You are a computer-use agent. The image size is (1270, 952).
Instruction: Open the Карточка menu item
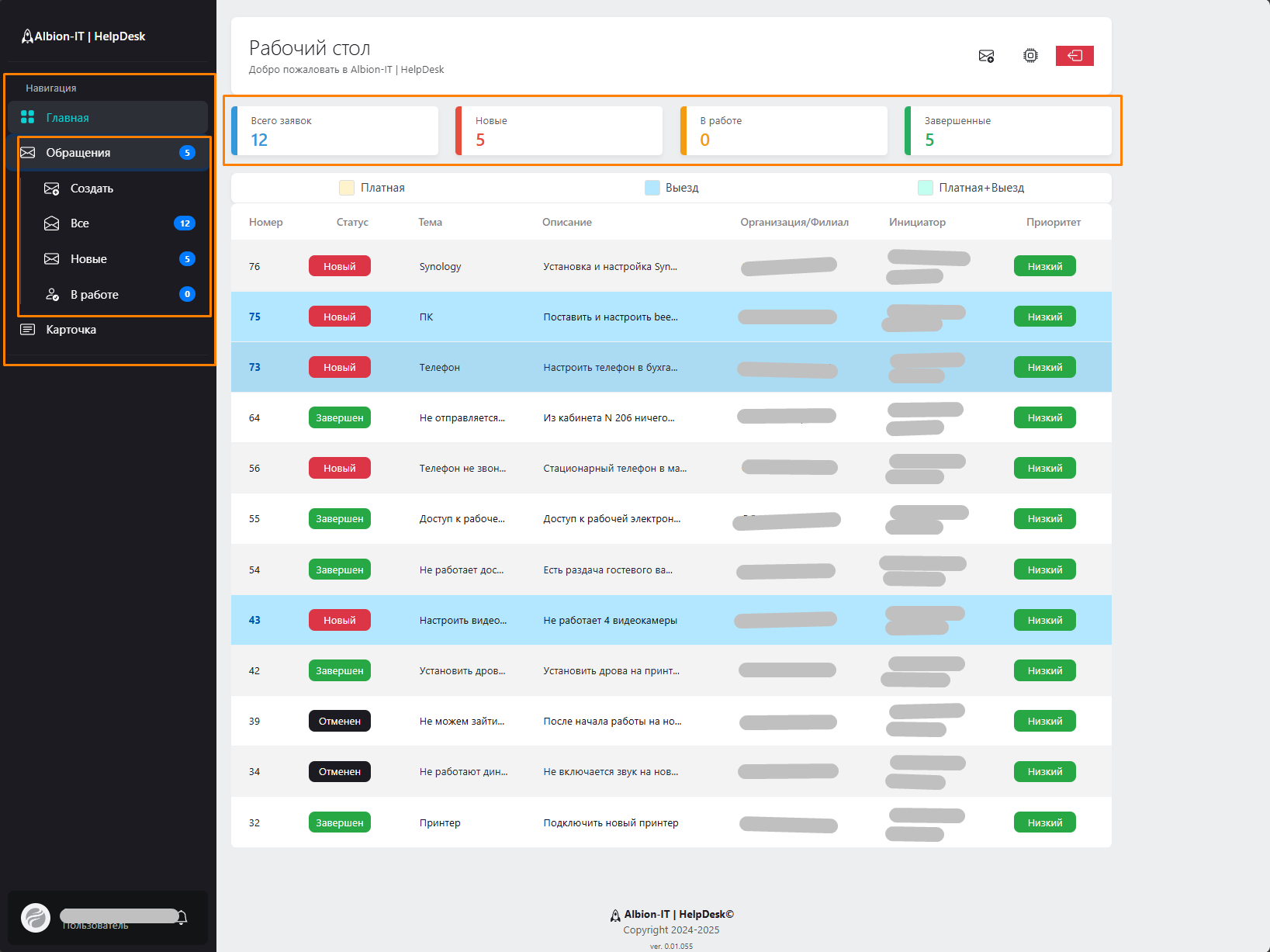(x=71, y=330)
